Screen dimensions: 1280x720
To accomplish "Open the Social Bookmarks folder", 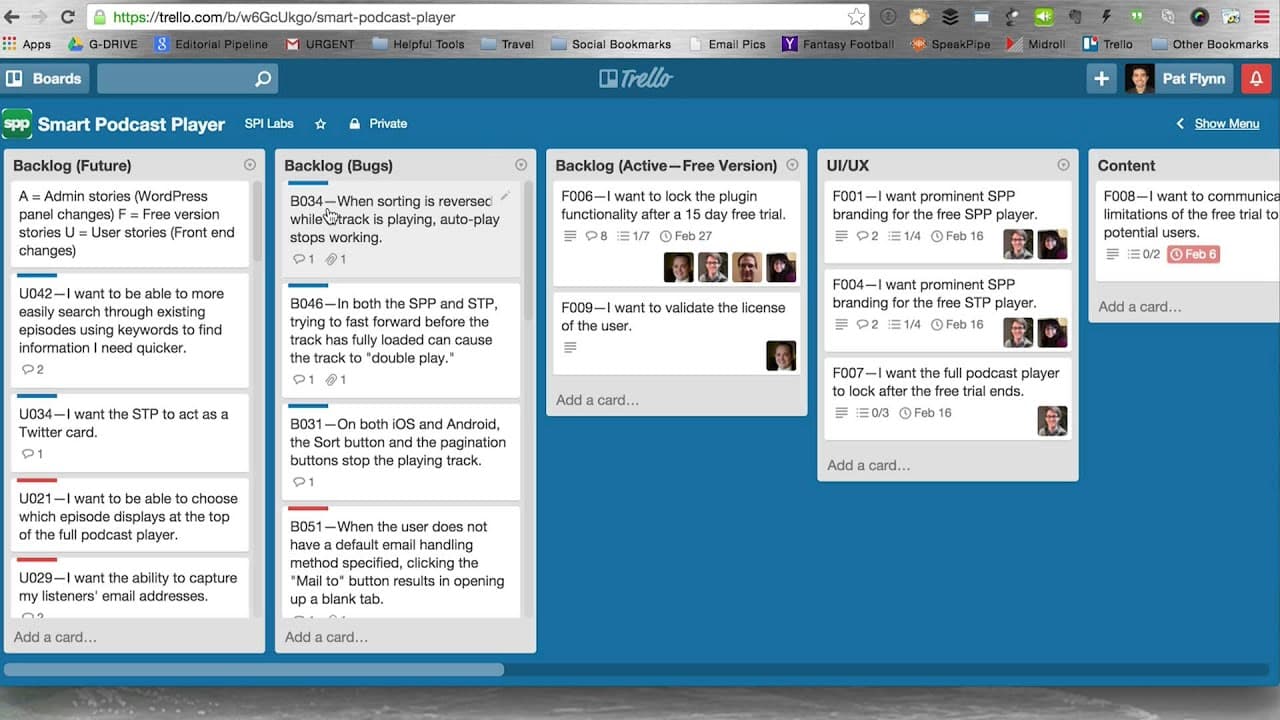I will [x=611, y=44].
